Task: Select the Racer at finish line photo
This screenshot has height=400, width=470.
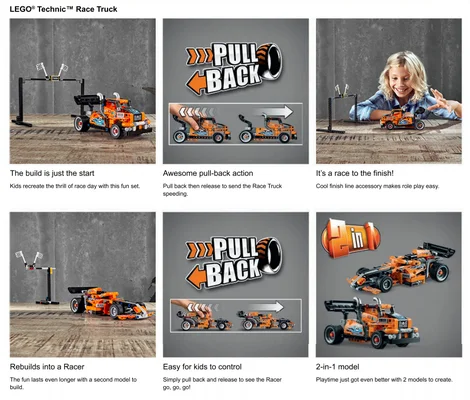Action: point(83,285)
